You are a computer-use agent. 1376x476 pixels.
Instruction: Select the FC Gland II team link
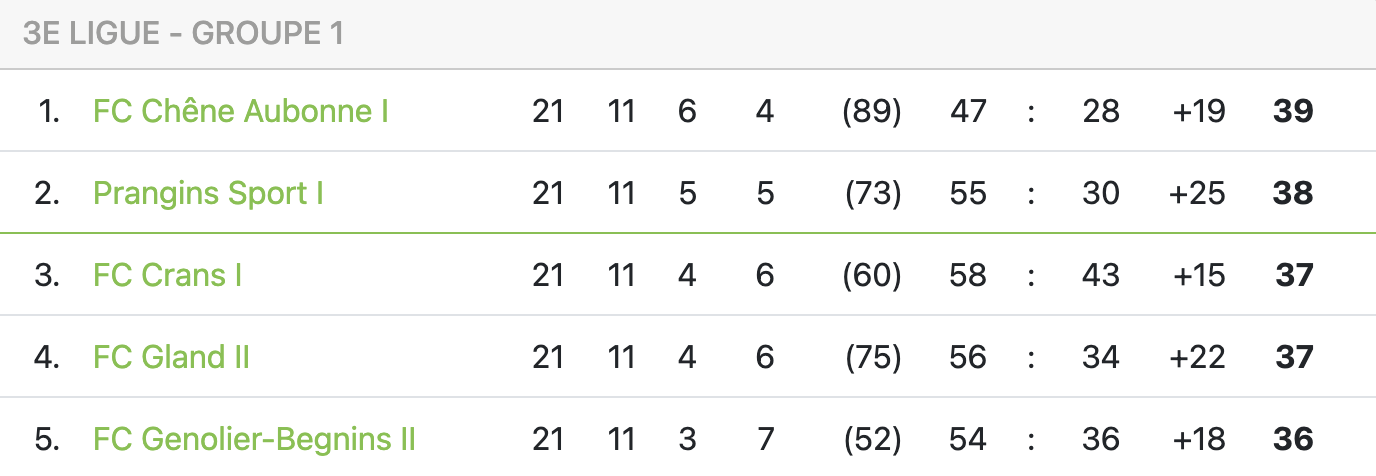pyautogui.click(x=171, y=357)
